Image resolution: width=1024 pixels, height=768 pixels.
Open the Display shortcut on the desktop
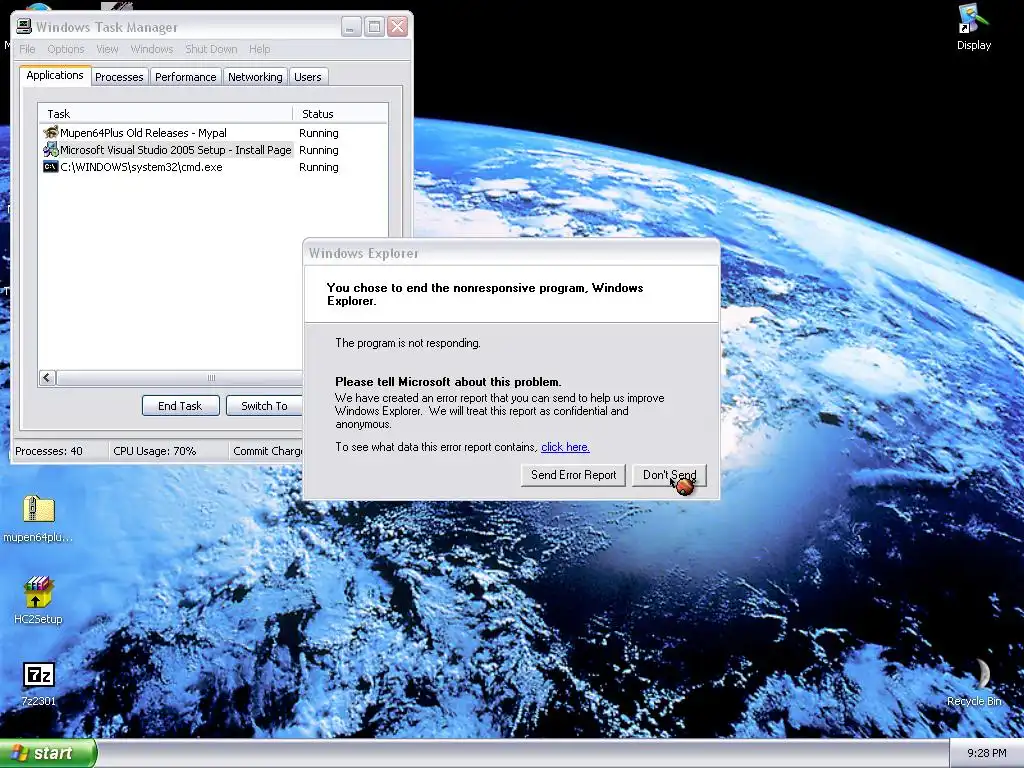click(x=973, y=27)
